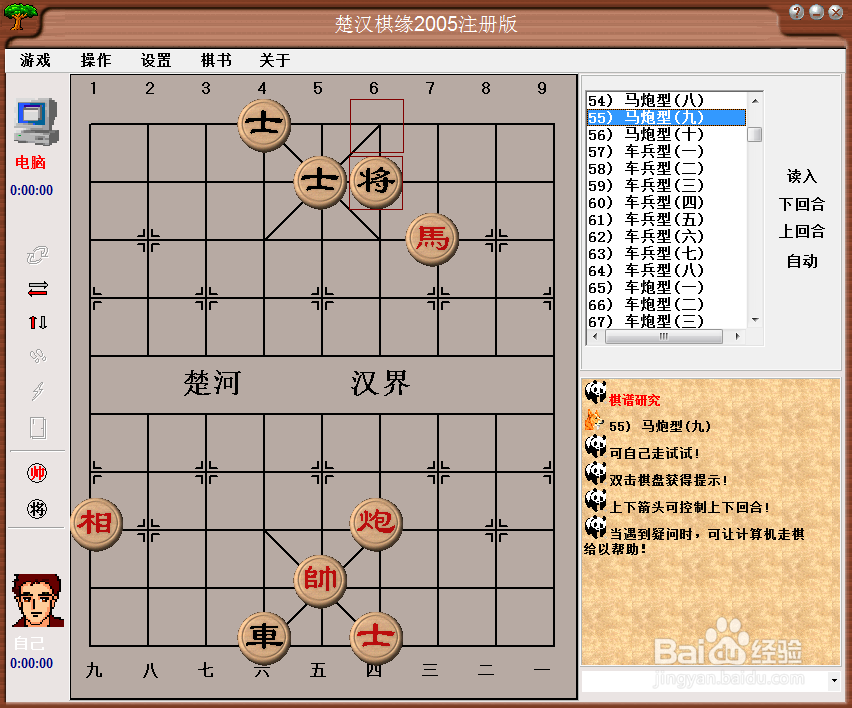Select list entry 65) 车炮型(一)

[666, 287]
